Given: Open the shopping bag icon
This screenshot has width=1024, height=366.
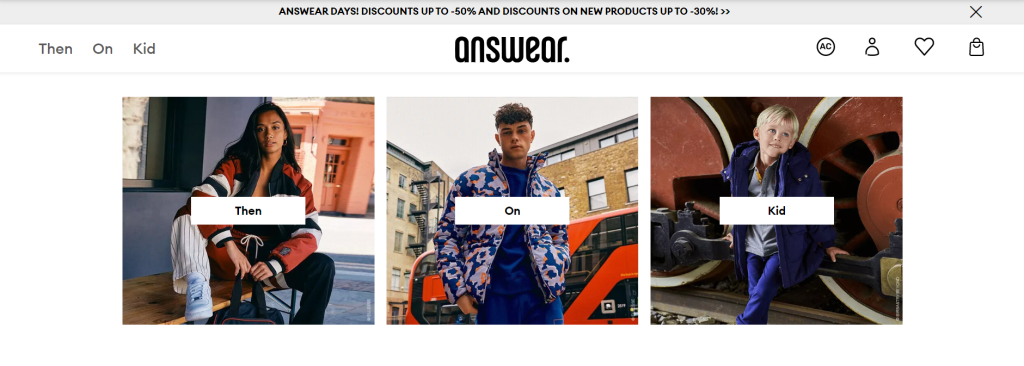Looking at the screenshot, I should point(976,47).
